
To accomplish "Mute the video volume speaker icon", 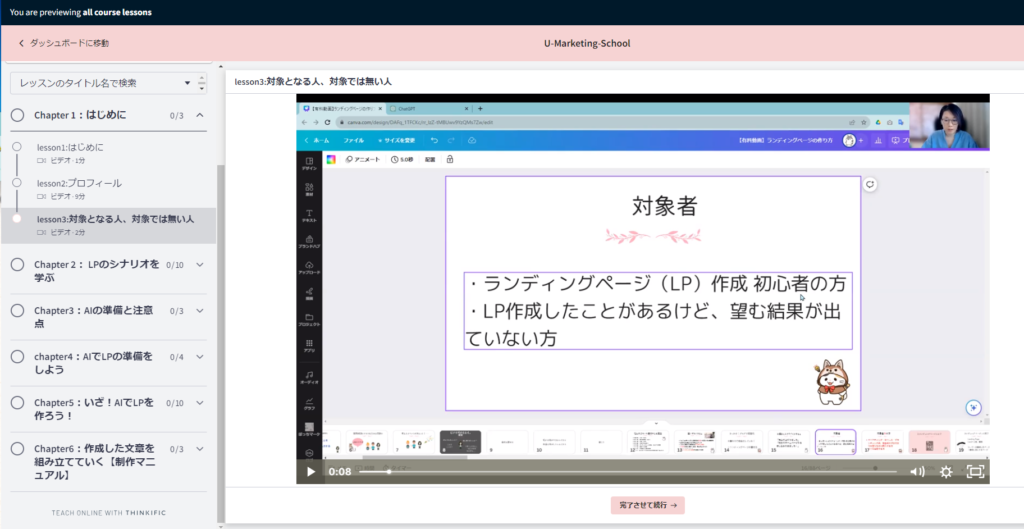I will click(916, 471).
